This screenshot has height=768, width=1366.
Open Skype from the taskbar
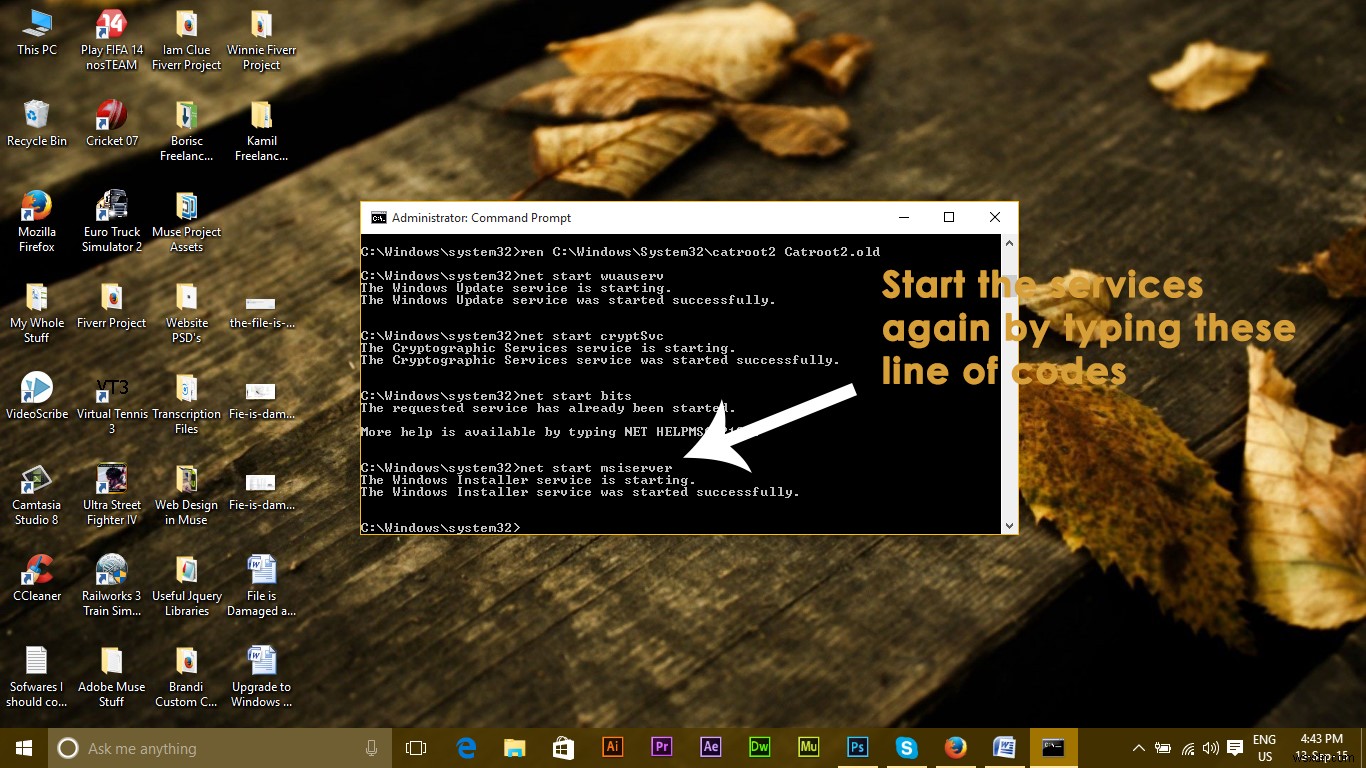[x=907, y=747]
